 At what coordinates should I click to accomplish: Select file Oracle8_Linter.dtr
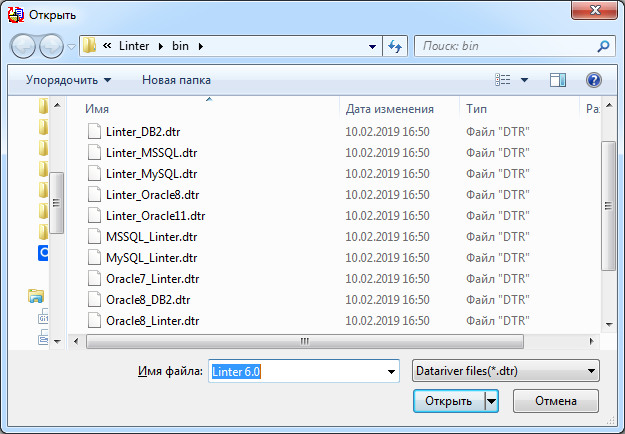(x=152, y=321)
